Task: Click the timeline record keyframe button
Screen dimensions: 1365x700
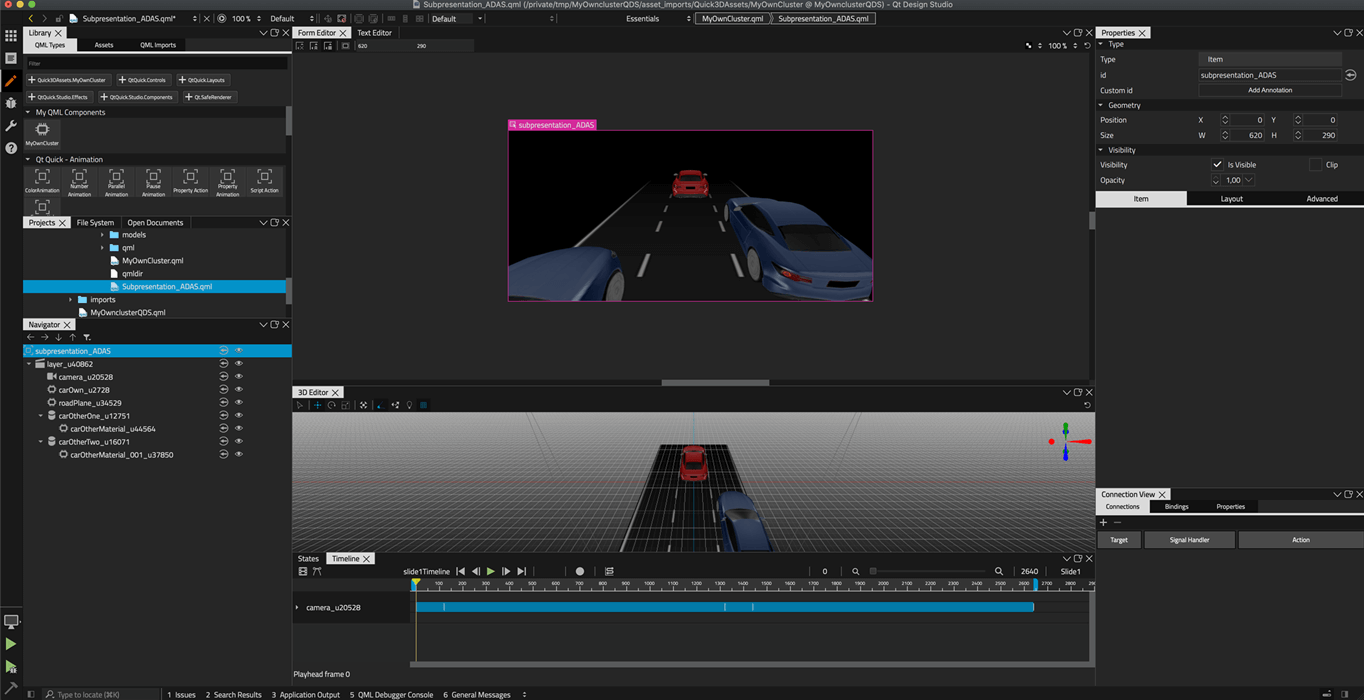Action: [579, 572]
